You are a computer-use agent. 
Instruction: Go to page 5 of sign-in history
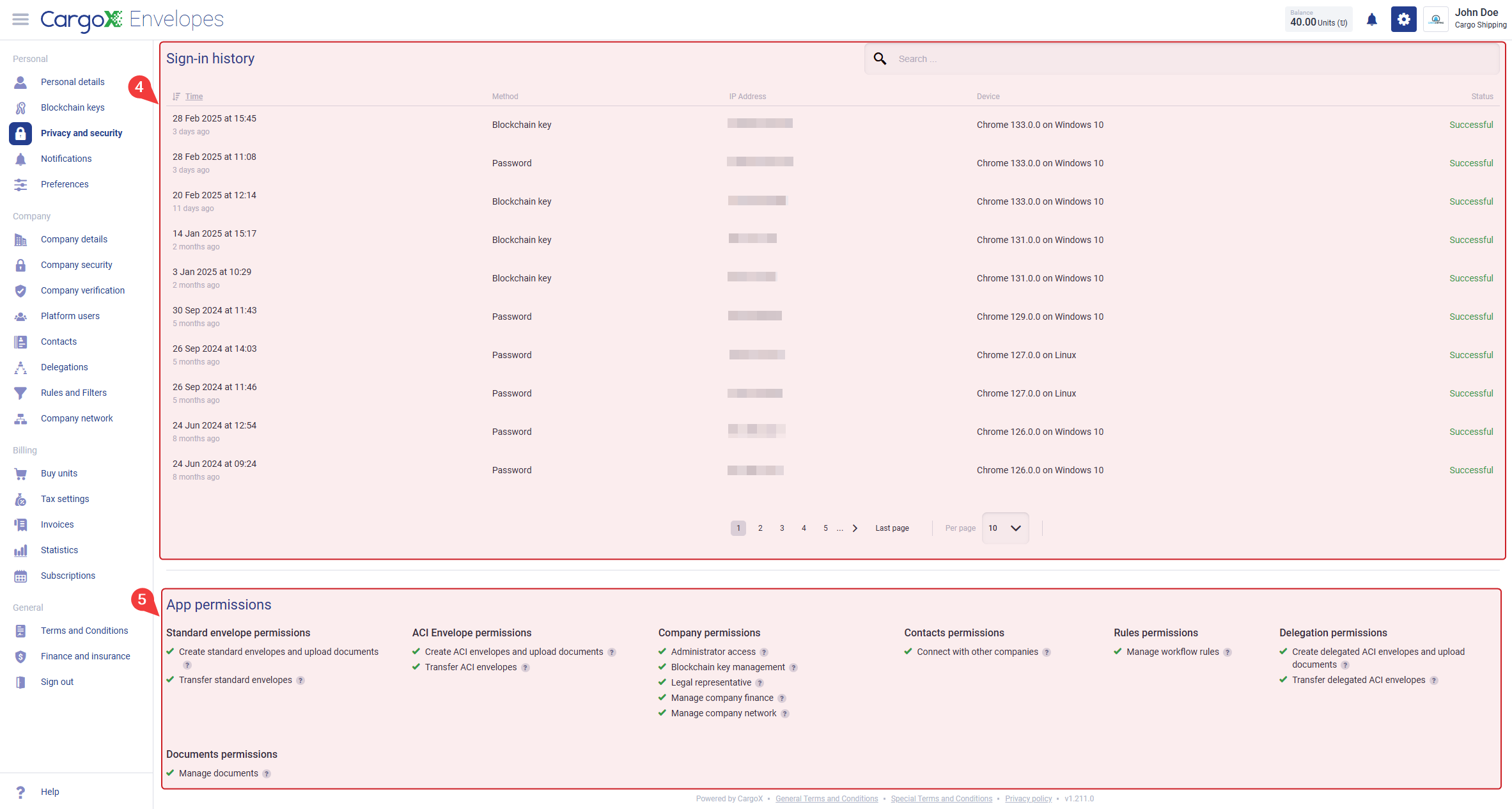[825, 528]
